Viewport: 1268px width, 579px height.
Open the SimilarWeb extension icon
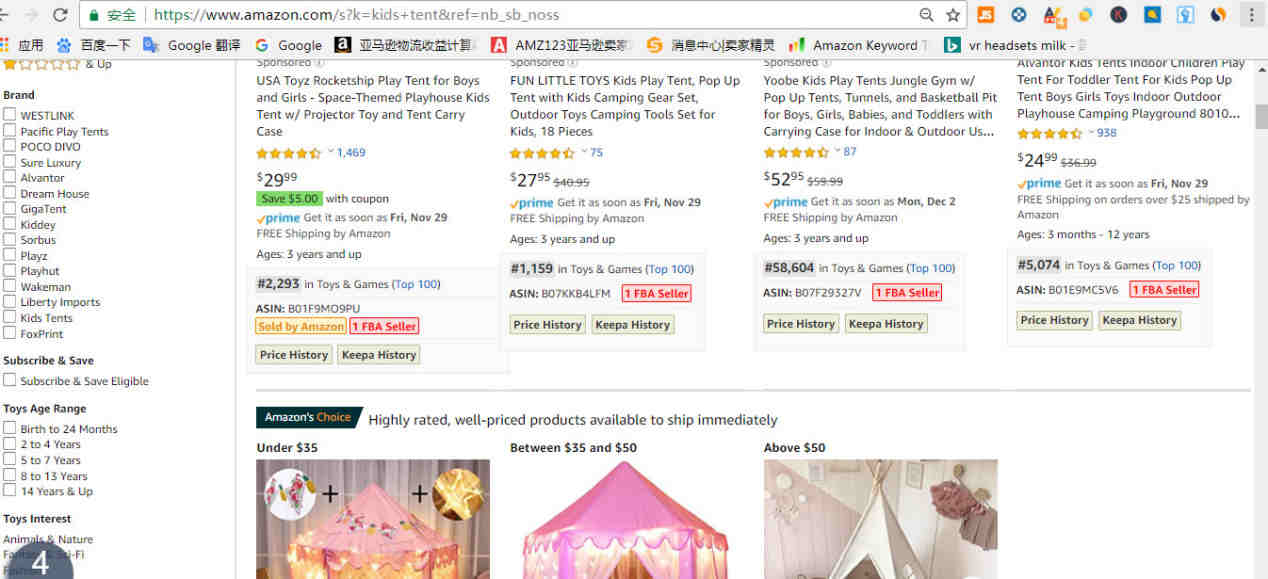[x=1218, y=15]
